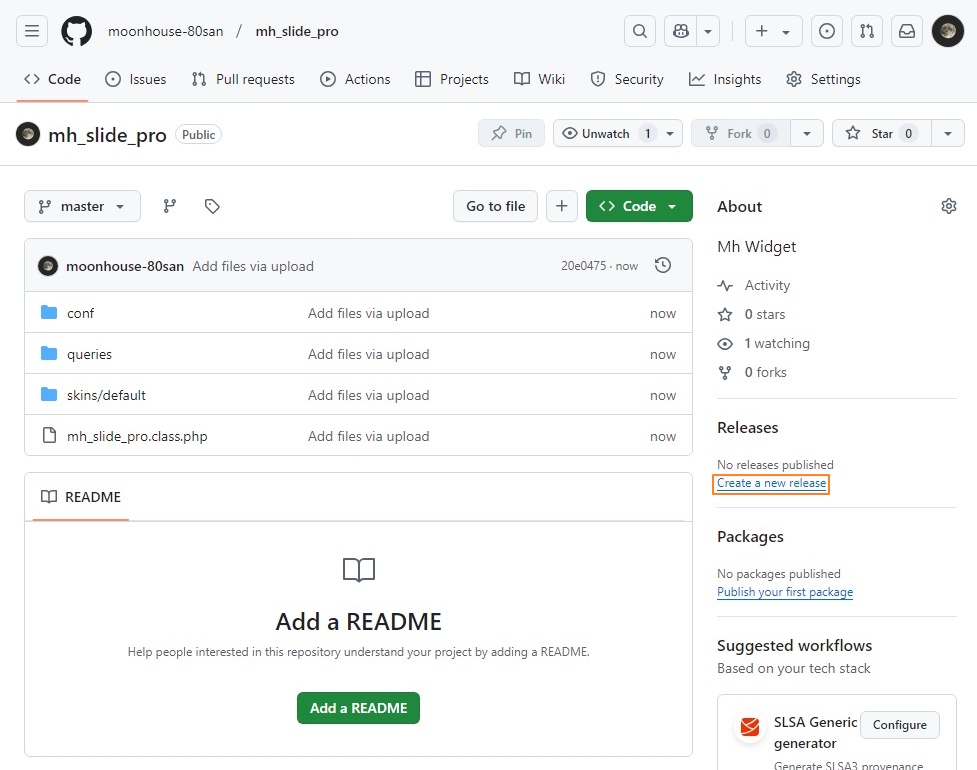Screen dimensions: 977x770
Task: Open latest commit message Add files via upload
Action: click(x=253, y=266)
